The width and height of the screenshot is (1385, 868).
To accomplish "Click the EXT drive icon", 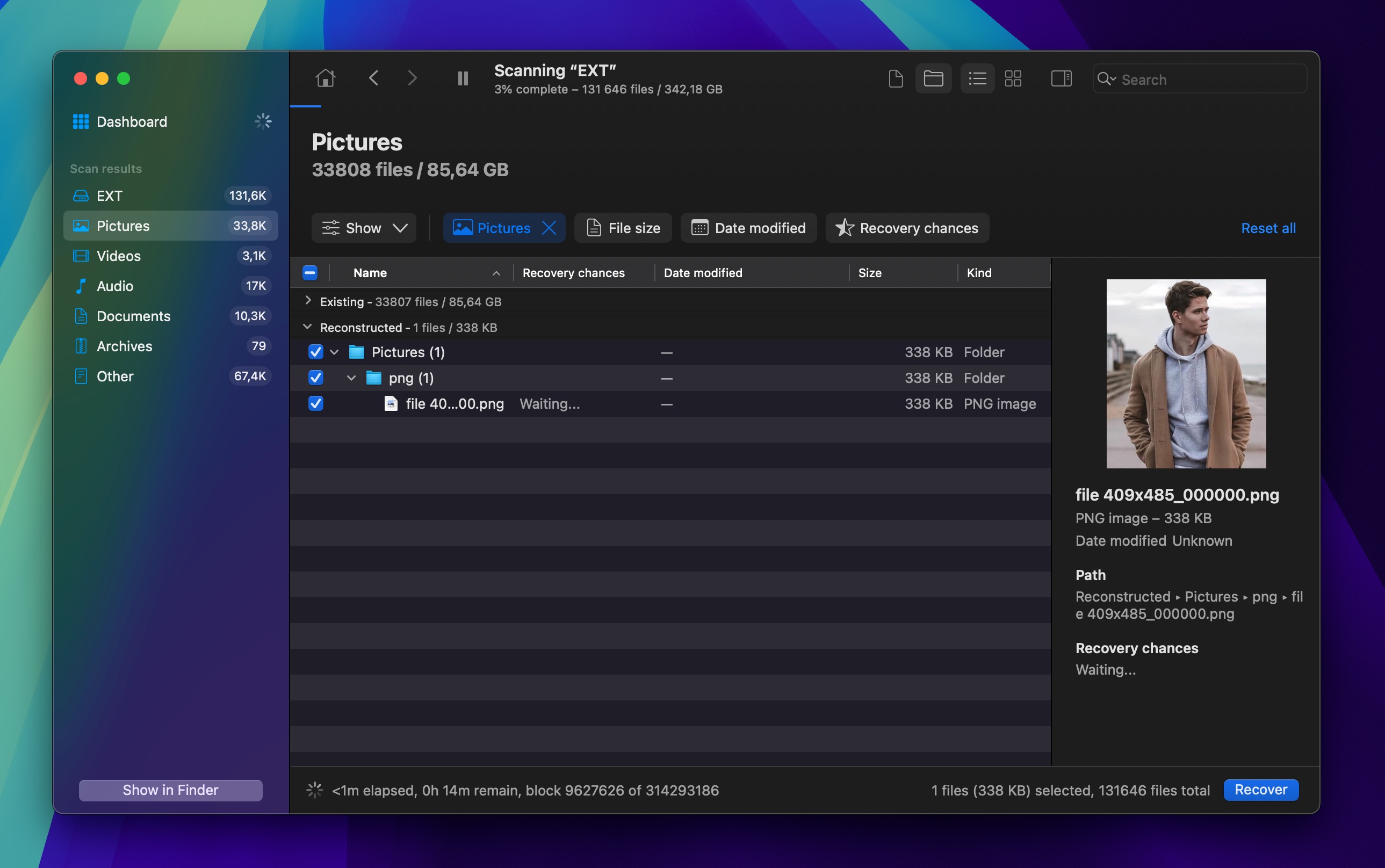I will coord(81,196).
